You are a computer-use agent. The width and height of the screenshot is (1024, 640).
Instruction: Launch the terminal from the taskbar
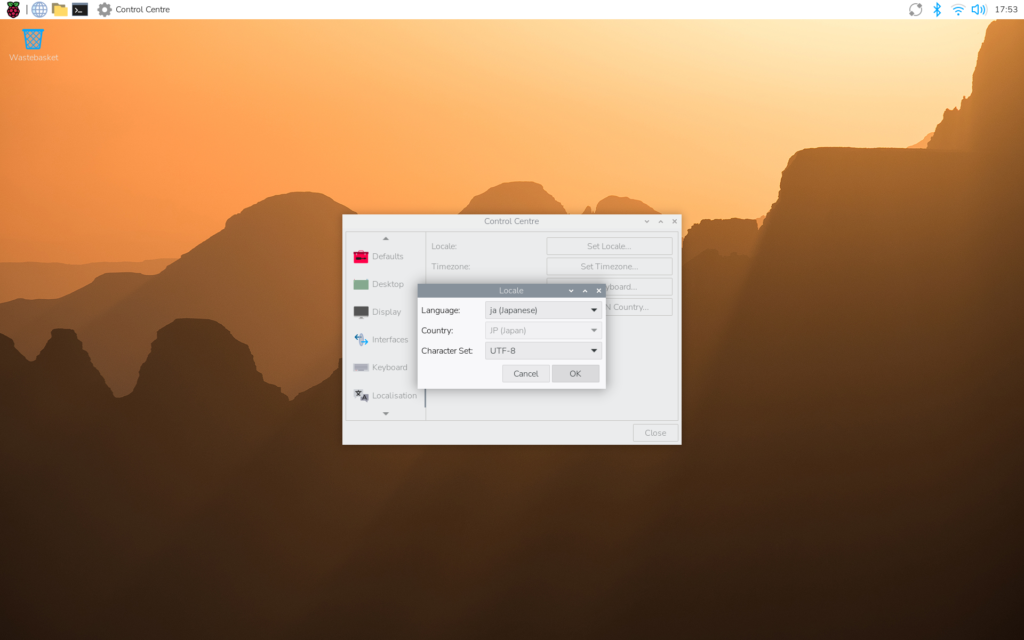80,9
